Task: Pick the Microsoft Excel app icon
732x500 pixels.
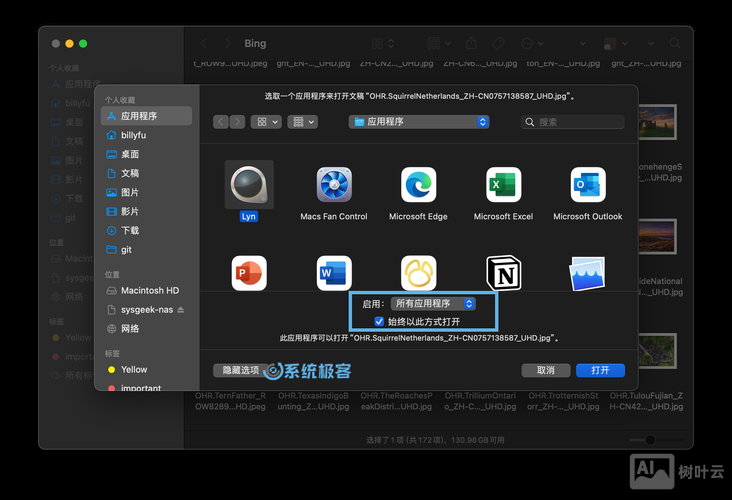Action: coord(503,184)
